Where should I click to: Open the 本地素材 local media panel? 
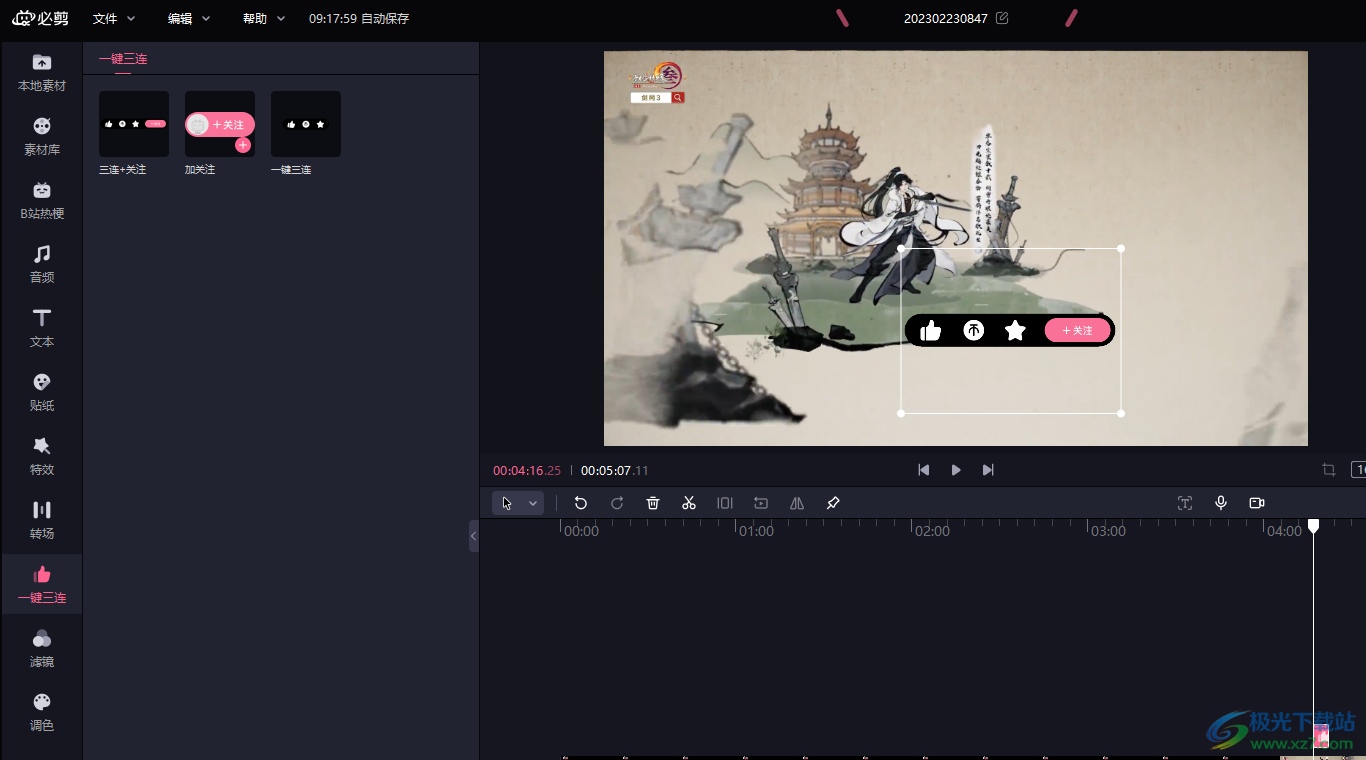tap(42, 73)
